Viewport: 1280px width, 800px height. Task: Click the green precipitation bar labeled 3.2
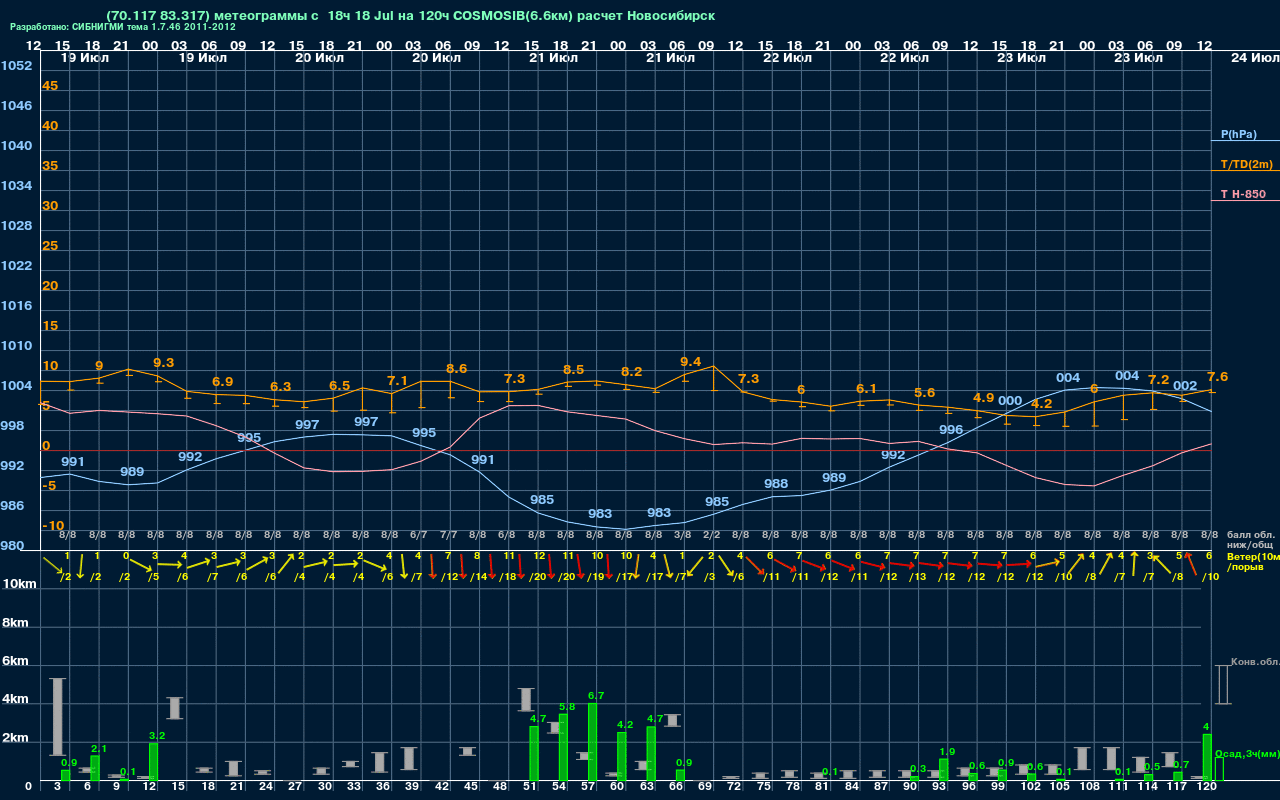(x=153, y=762)
